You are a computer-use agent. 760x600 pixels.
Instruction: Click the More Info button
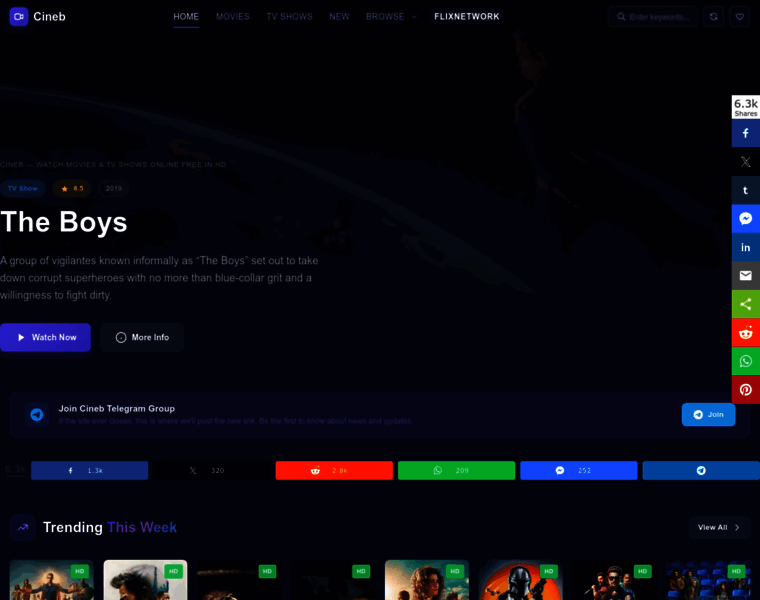pyautogui.click(x=142, y=337)
